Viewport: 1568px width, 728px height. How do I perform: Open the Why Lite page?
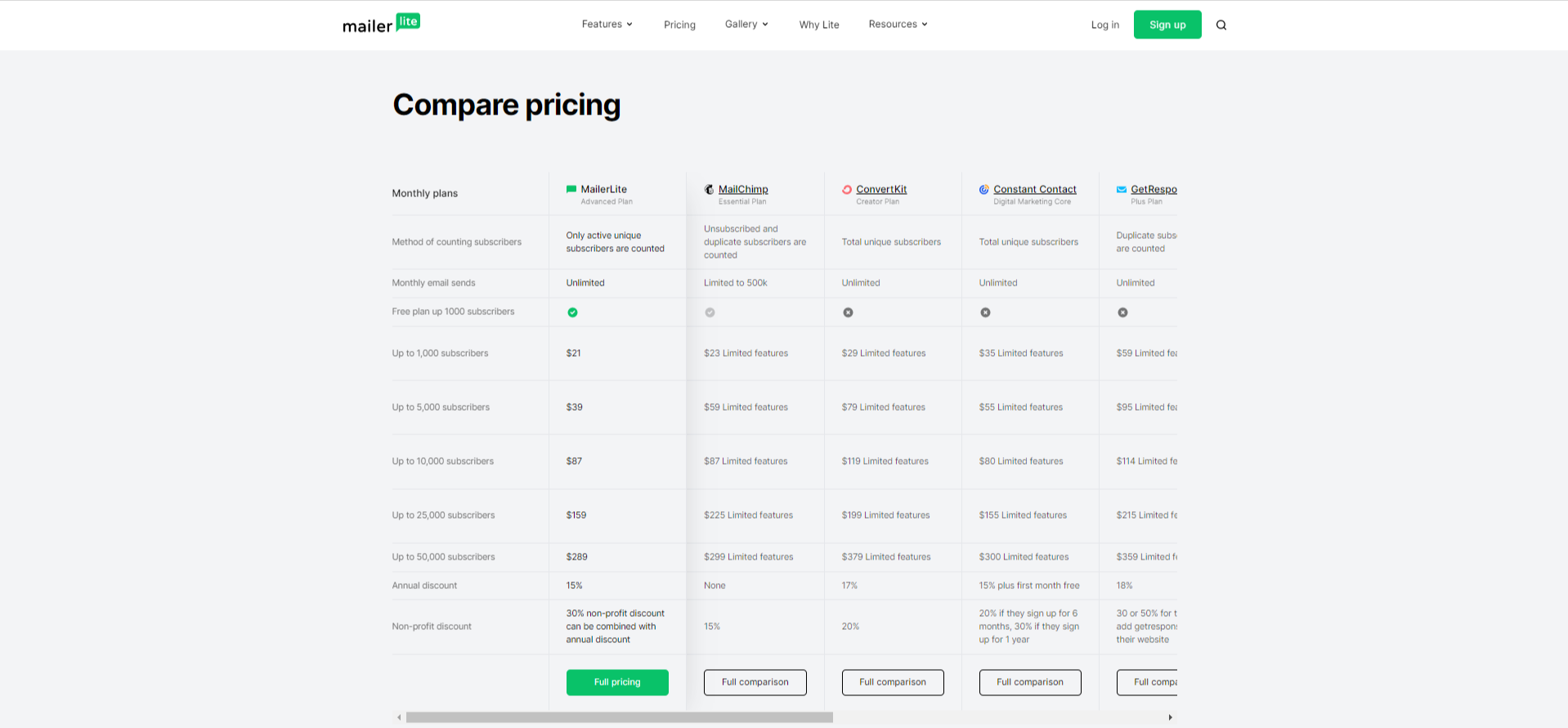(819, 25)
